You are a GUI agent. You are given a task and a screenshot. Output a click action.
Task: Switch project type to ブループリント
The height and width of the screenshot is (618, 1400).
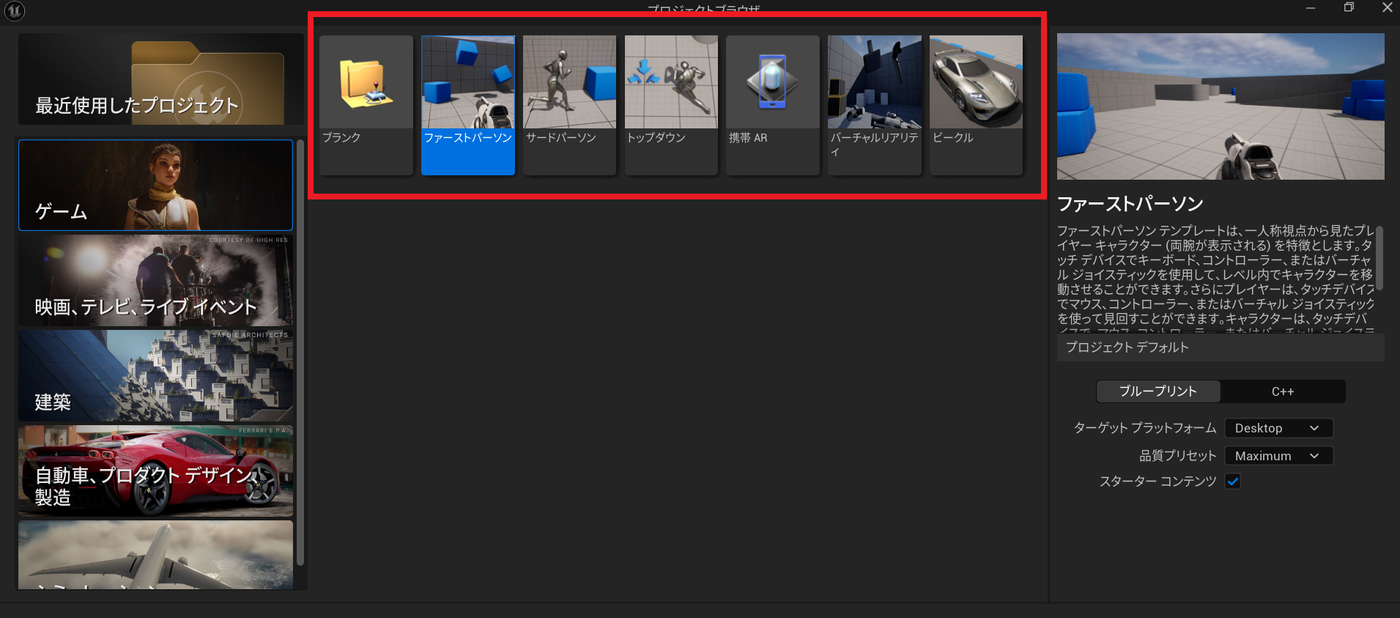(x=1158, y=391)
